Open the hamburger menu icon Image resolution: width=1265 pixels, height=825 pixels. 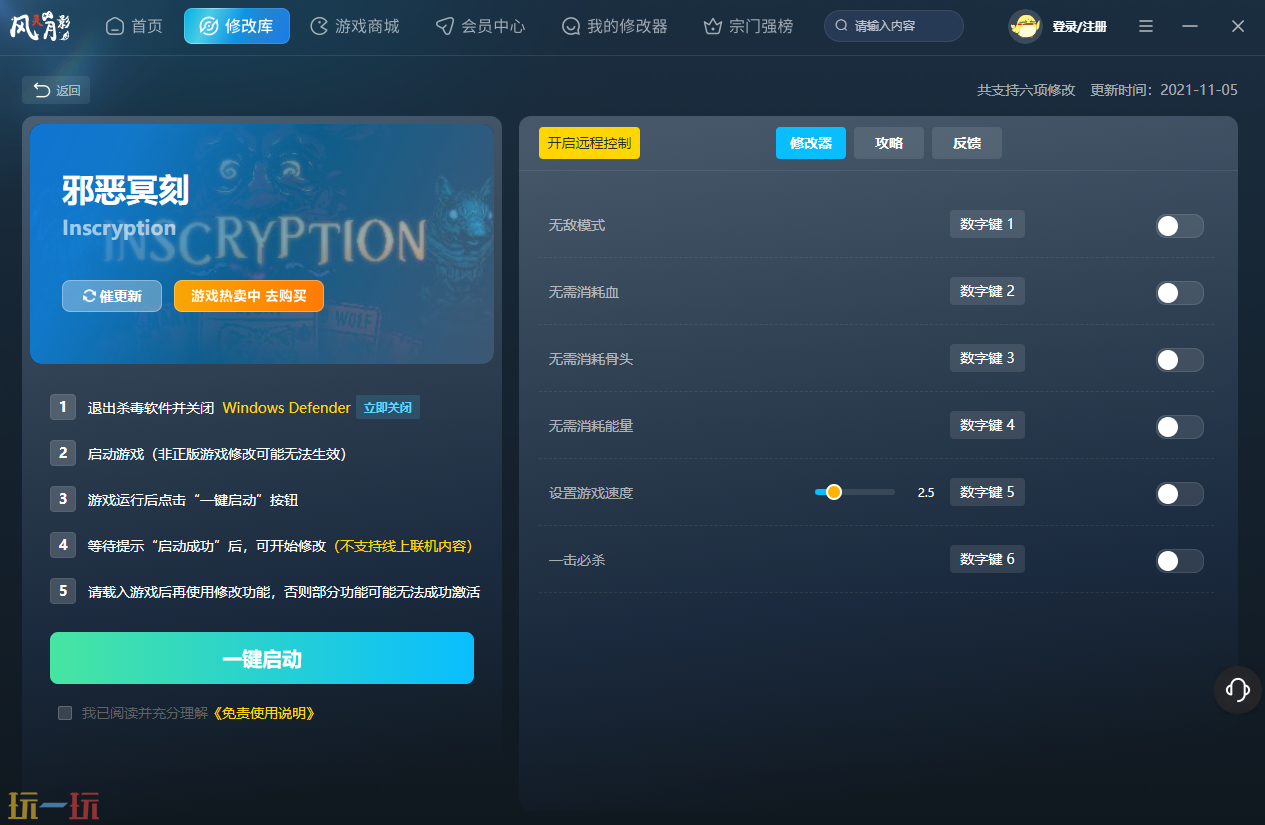1146,26
